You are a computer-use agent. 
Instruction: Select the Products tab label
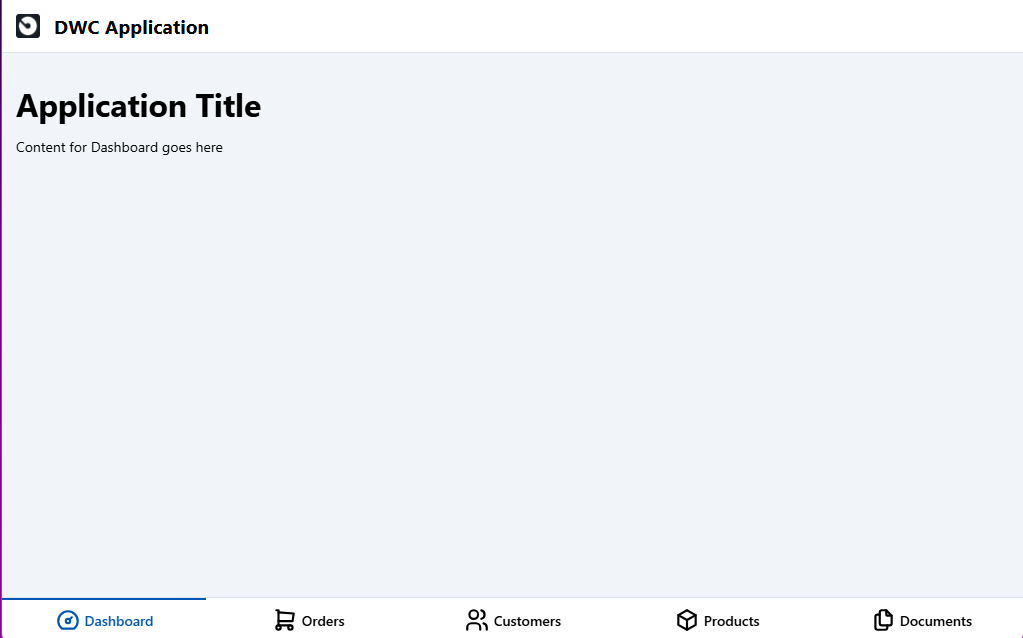click(731, 621)
